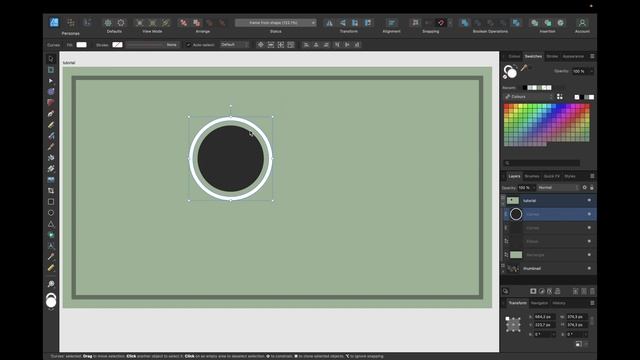Select the Zoom tool in left toolbar
The image size is (640, 360).
coord(51,284)
